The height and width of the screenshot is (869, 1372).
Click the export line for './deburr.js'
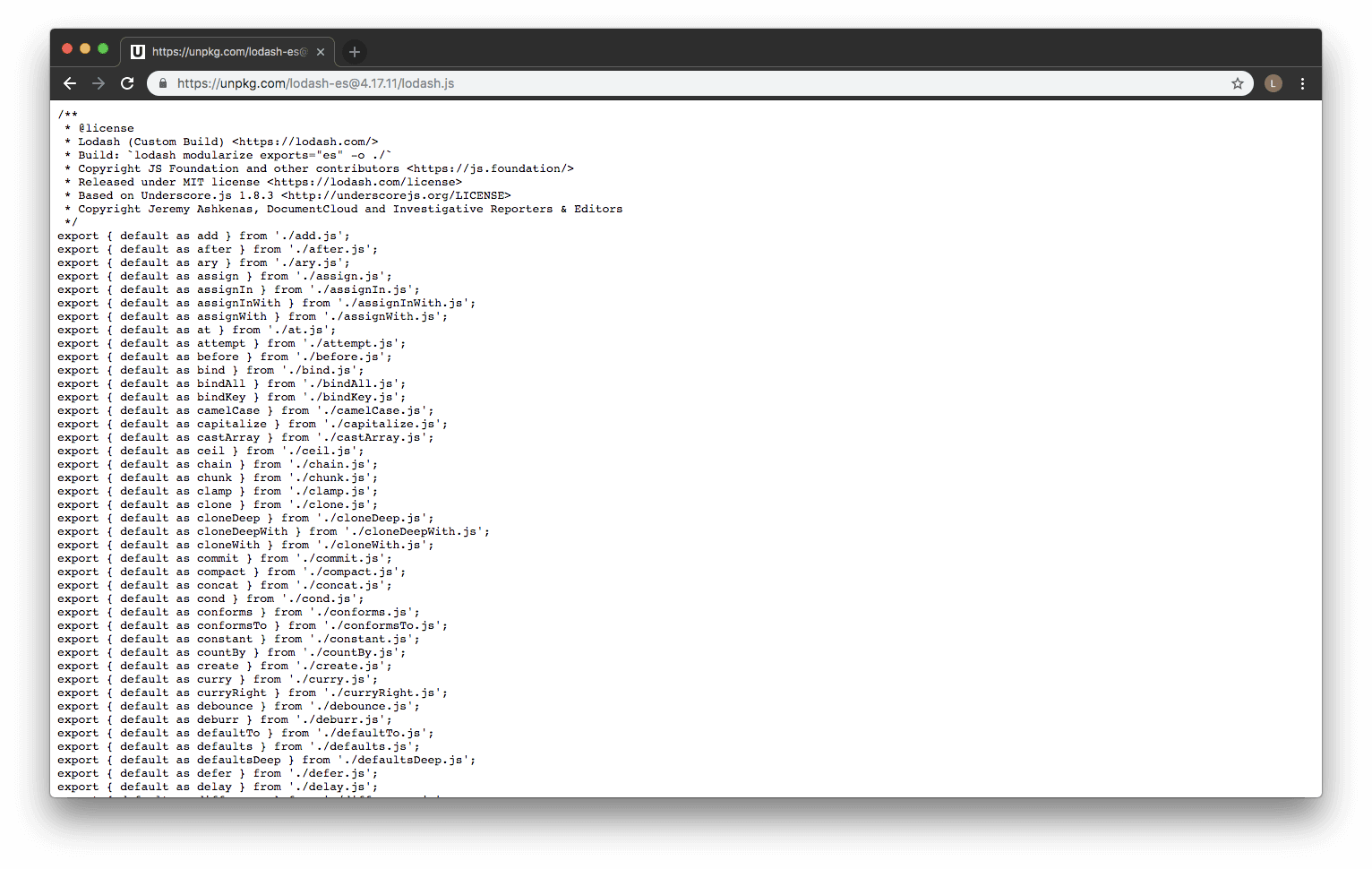pos(225,719)
